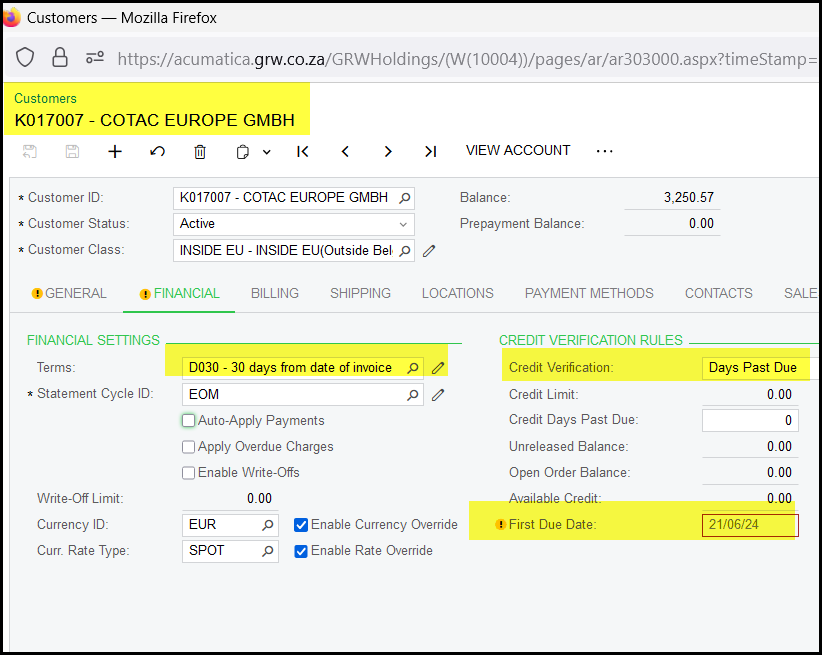This screenshot has height=655, width=822.
Task: Click the add new record plus icon
Action: pos(115,152)
